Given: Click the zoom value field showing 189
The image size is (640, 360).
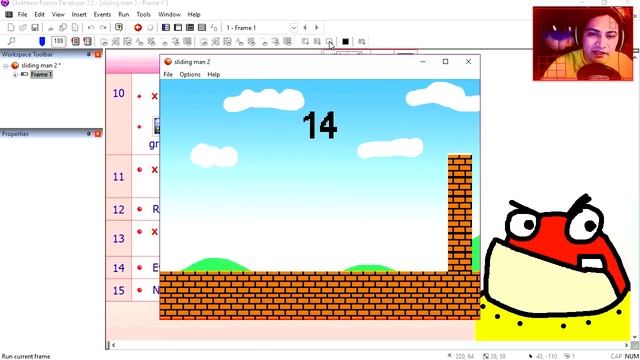Looking at the screenshot, I should click(58, 41).
